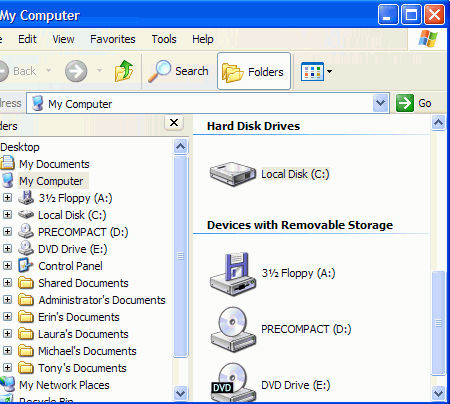The height and width of the screenshot is (404, 450).
Task: Open the Search magnifier tool
Action: tap(178, 71)
